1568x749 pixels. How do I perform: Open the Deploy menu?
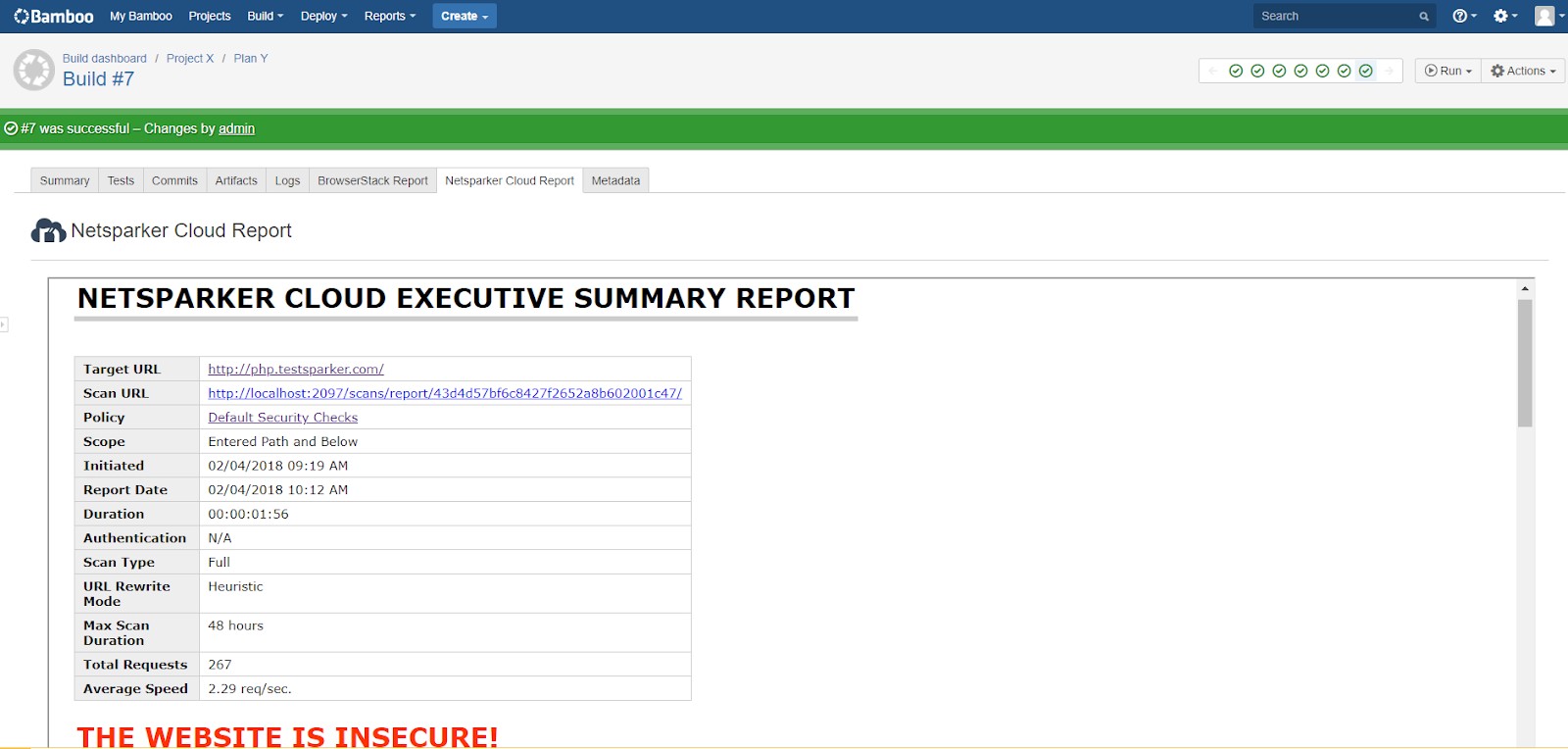323,16
